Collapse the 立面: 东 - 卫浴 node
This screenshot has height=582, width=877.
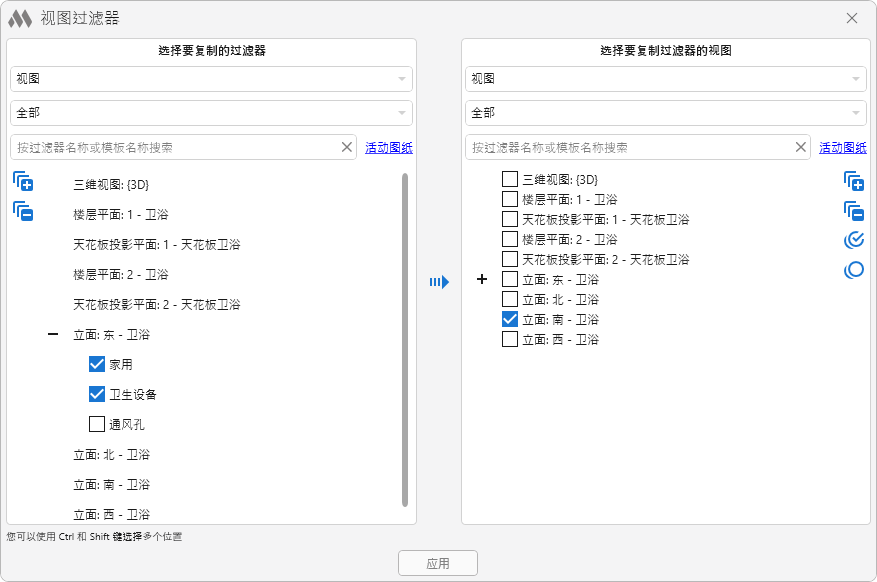click(53, 334)
